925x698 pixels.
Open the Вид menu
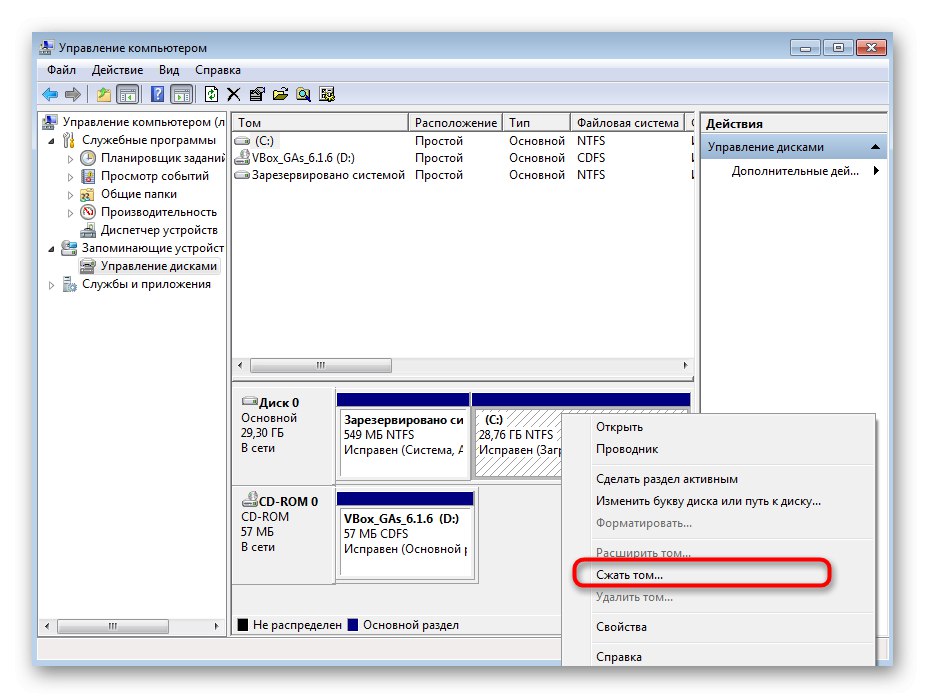[169, 70]
